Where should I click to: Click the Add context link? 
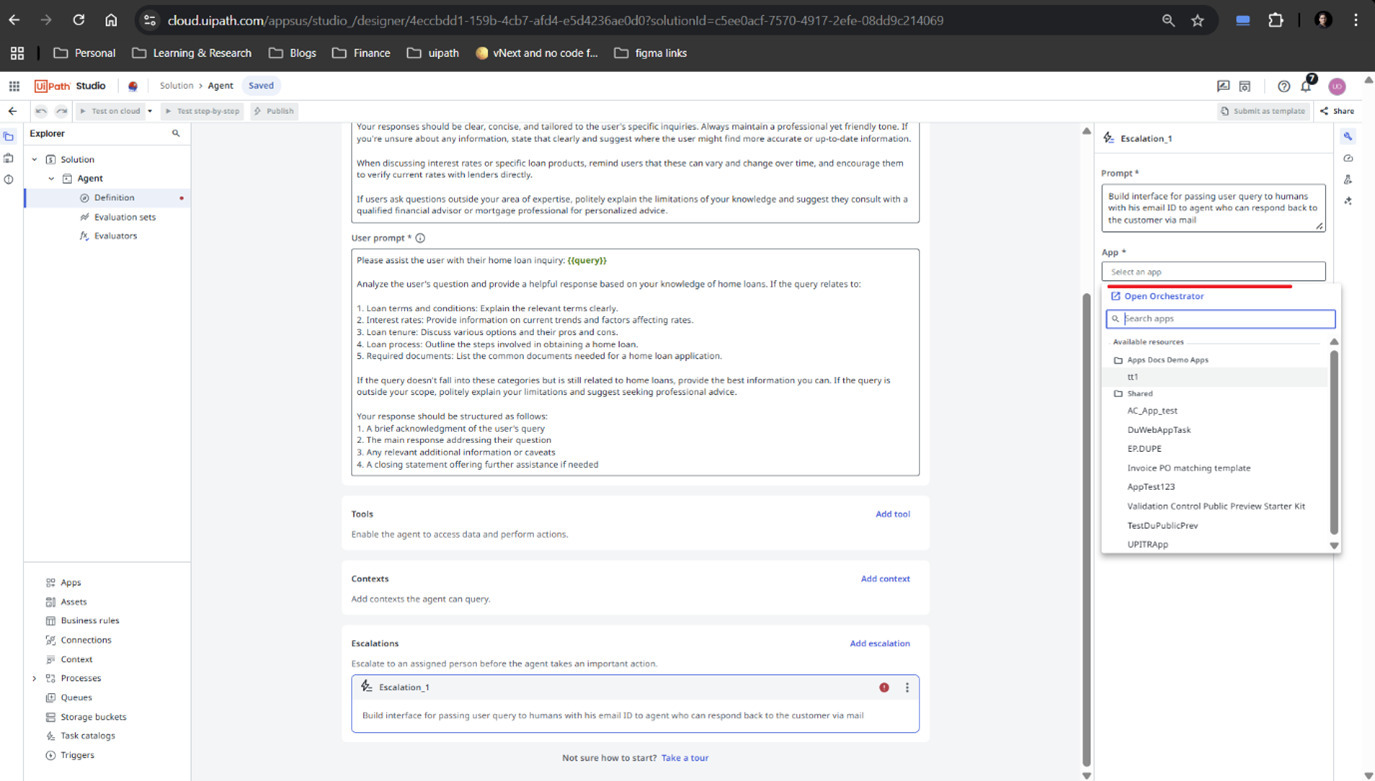pos(885,578)
